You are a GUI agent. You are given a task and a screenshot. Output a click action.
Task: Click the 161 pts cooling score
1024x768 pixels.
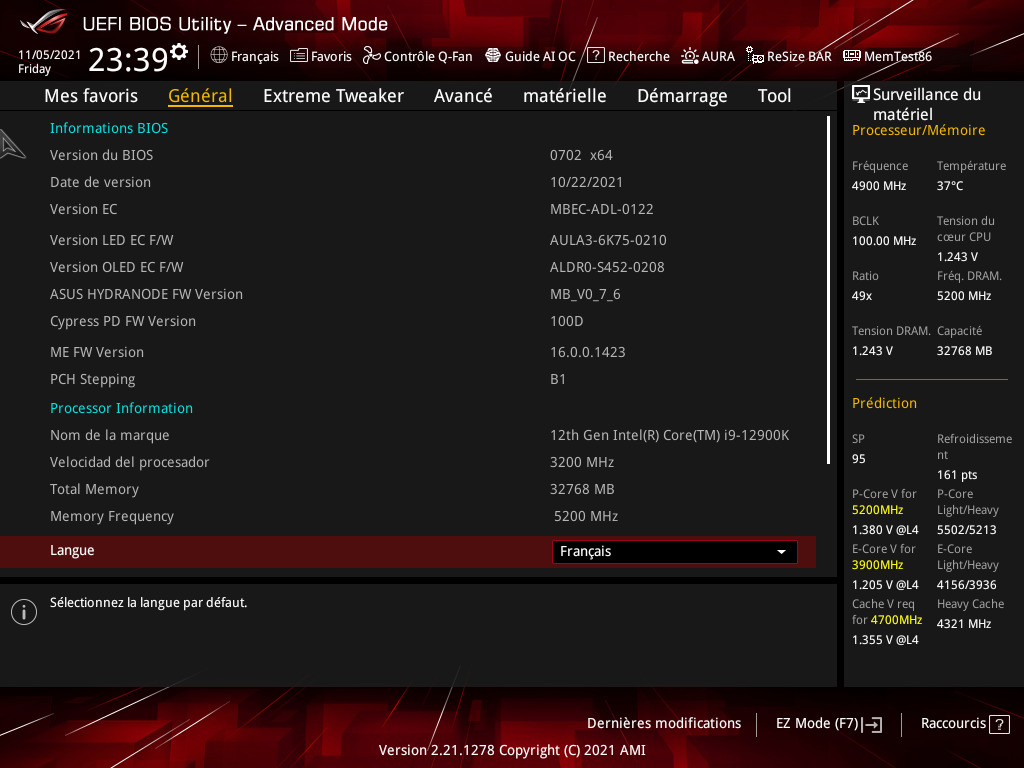point(957,475)
